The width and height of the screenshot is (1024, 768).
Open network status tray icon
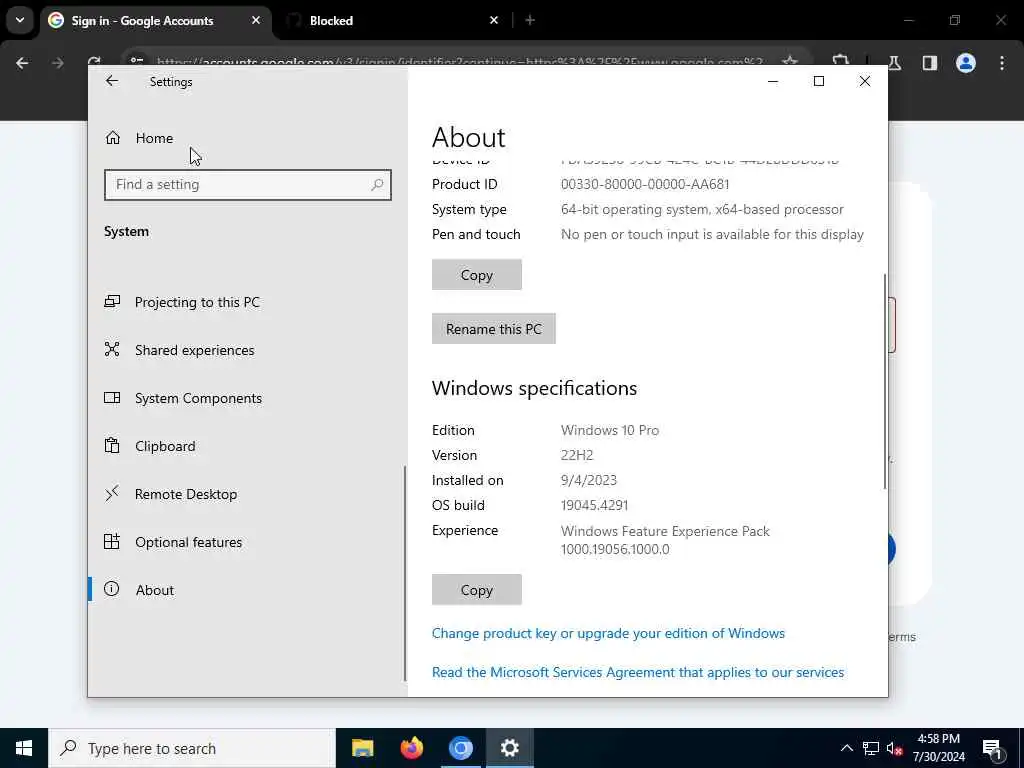[x=871, y=748]
